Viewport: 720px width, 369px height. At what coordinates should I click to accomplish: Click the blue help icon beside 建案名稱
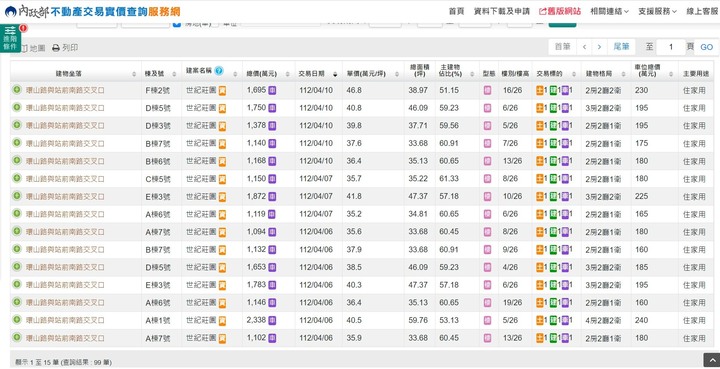(x=219, y=71)
